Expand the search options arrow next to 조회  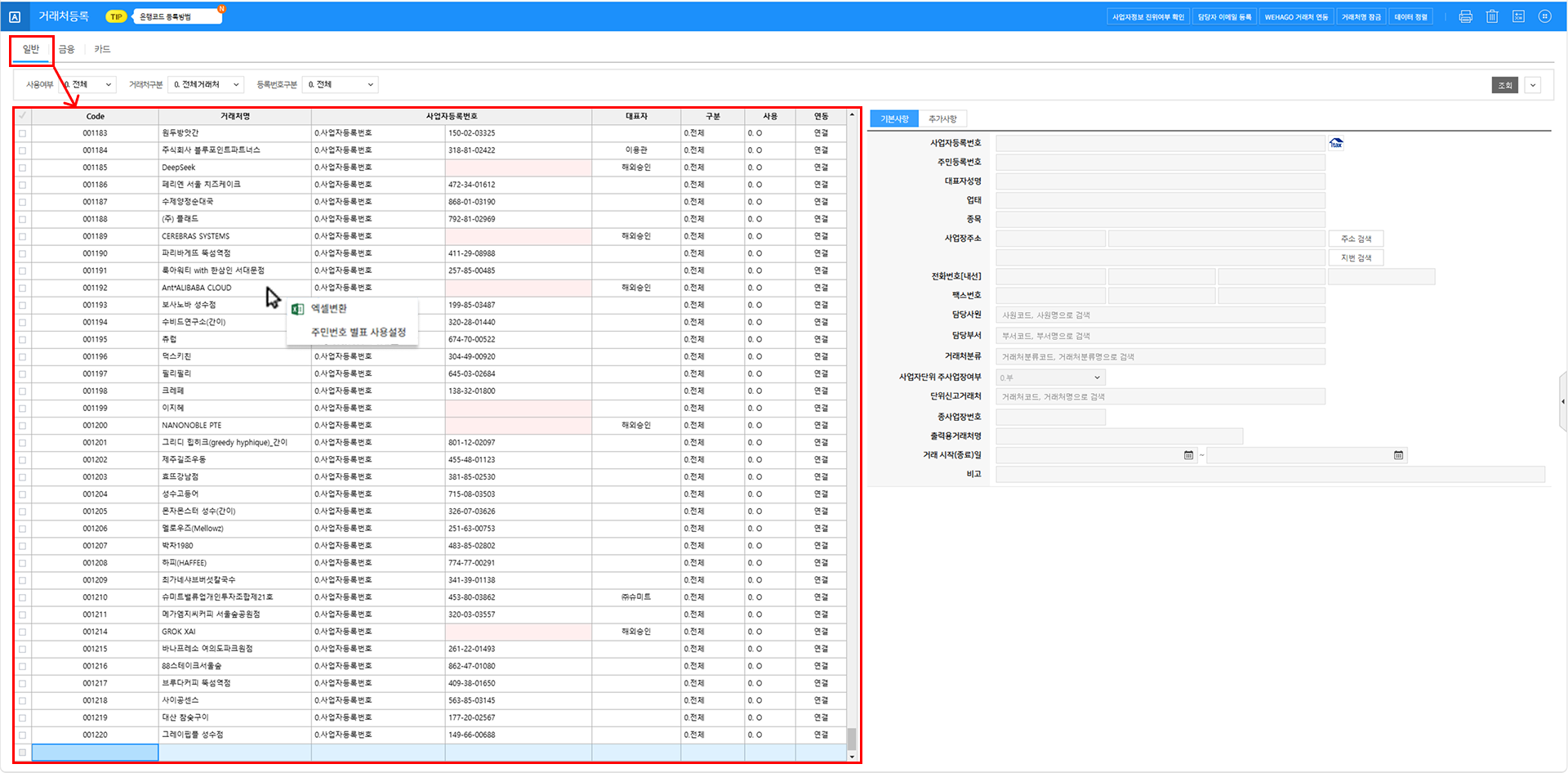click(x=1533, y=85)
